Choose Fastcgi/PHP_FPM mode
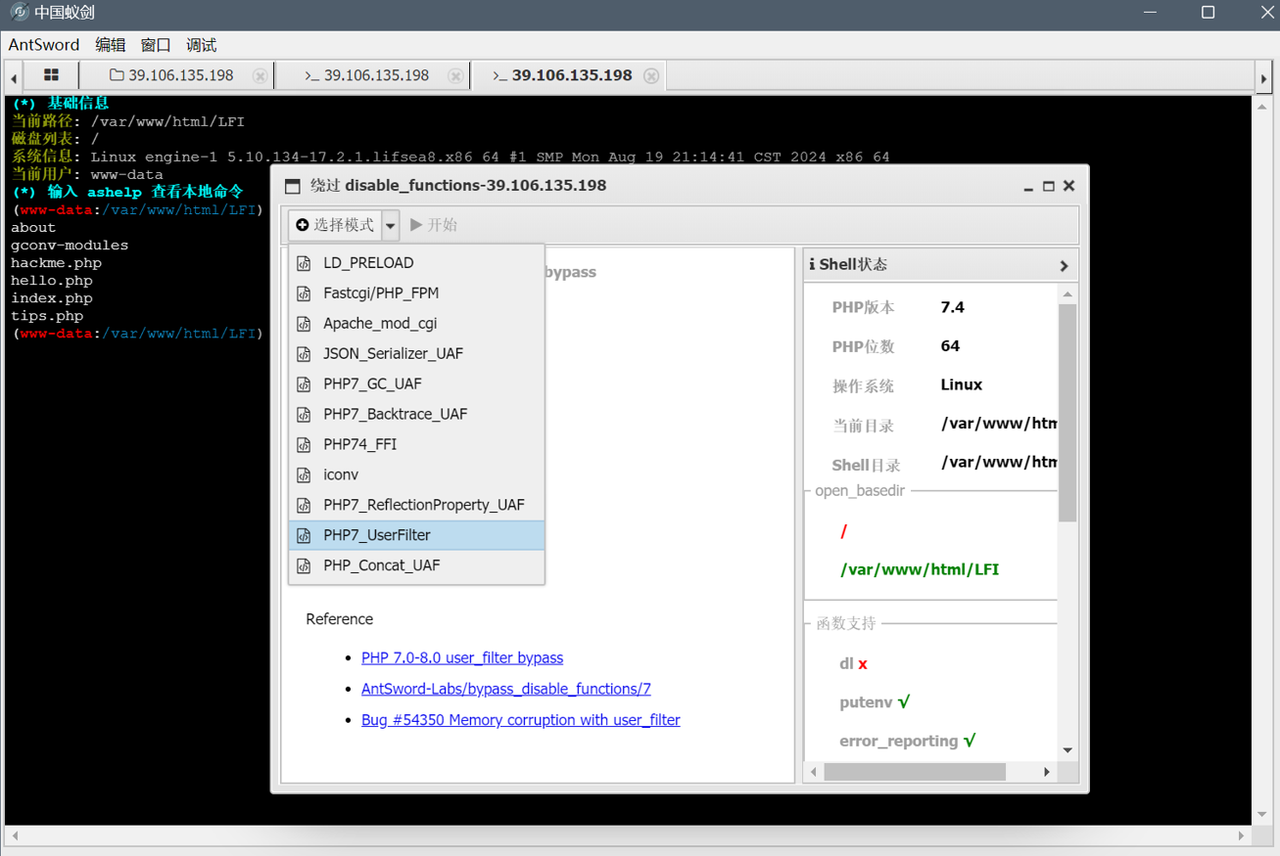Viewport: 1280px width, 856px height. tap(417, 293)
